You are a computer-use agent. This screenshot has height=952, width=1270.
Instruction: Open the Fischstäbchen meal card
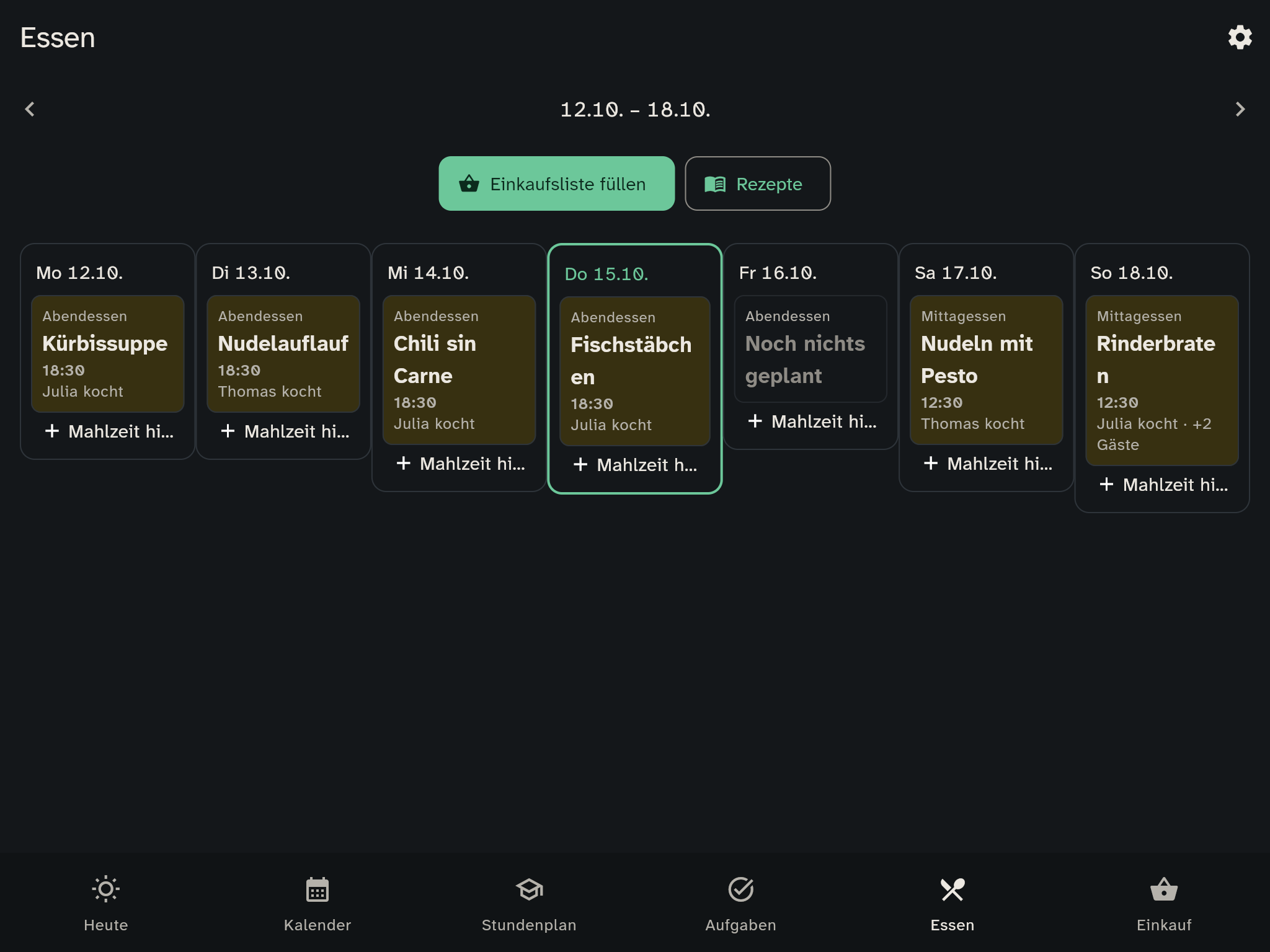[x=635, y=371]
